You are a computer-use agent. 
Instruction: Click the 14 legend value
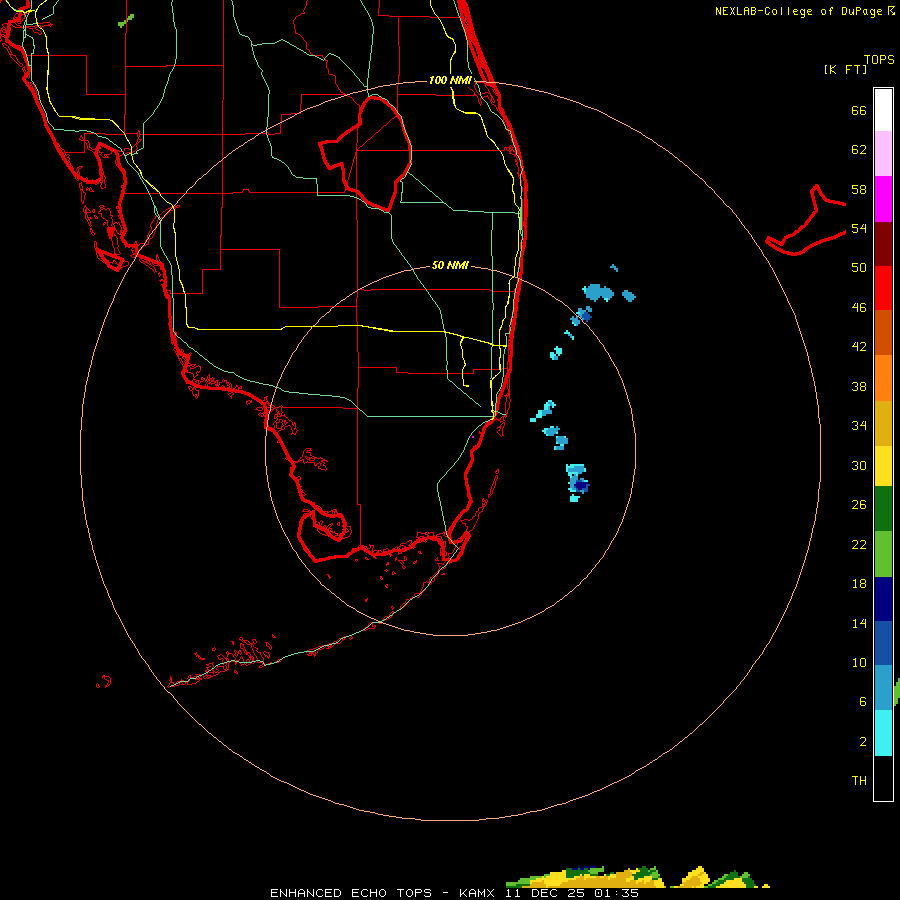click(x=859, y=623)
